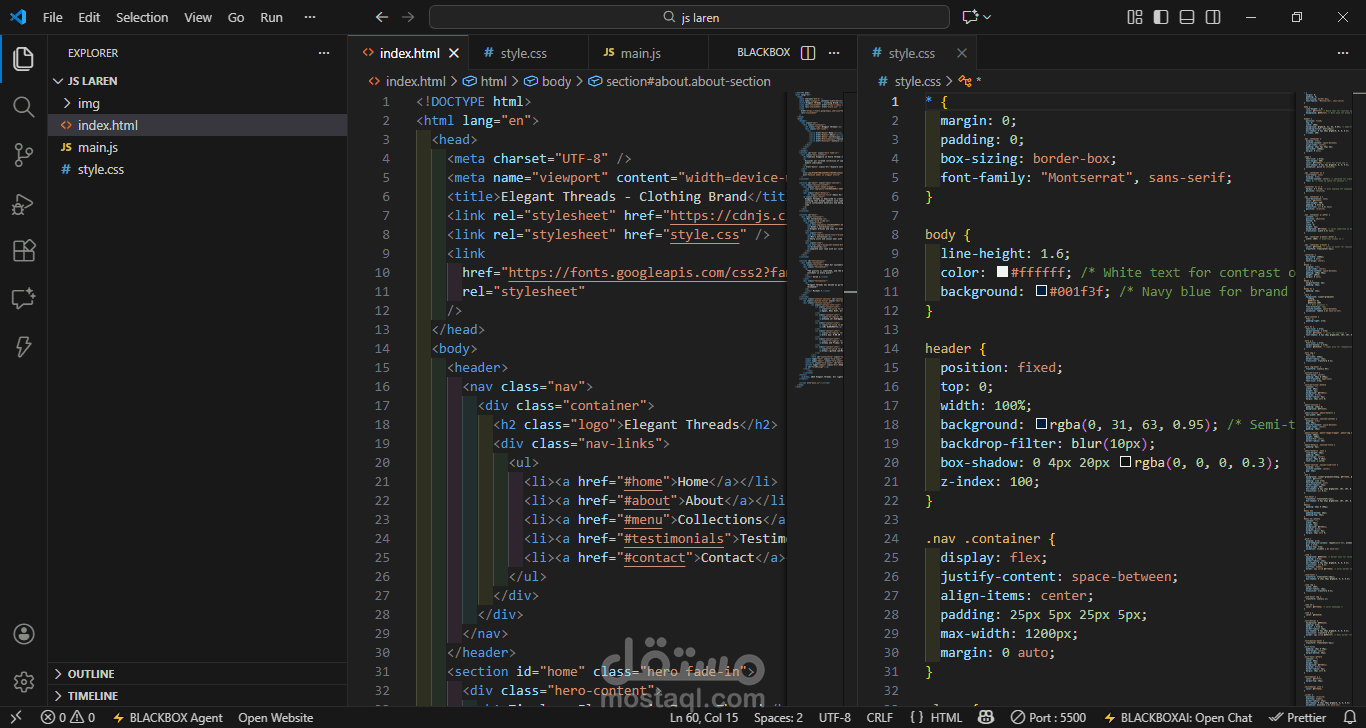Toggle primary side bar layout button
Image resolution: width=1366 pixels, height=728 pixels.
(x=1161, y=17)
